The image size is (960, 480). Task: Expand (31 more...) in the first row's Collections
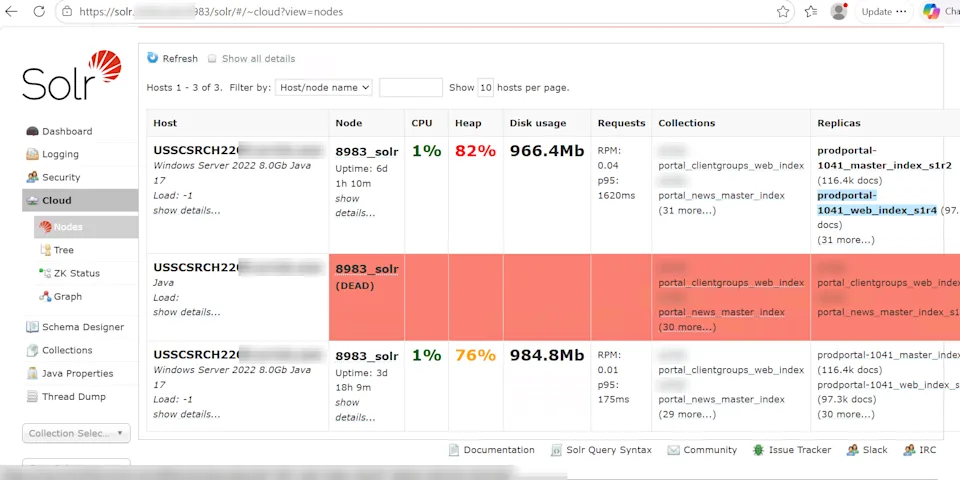[x=687, y=211]
